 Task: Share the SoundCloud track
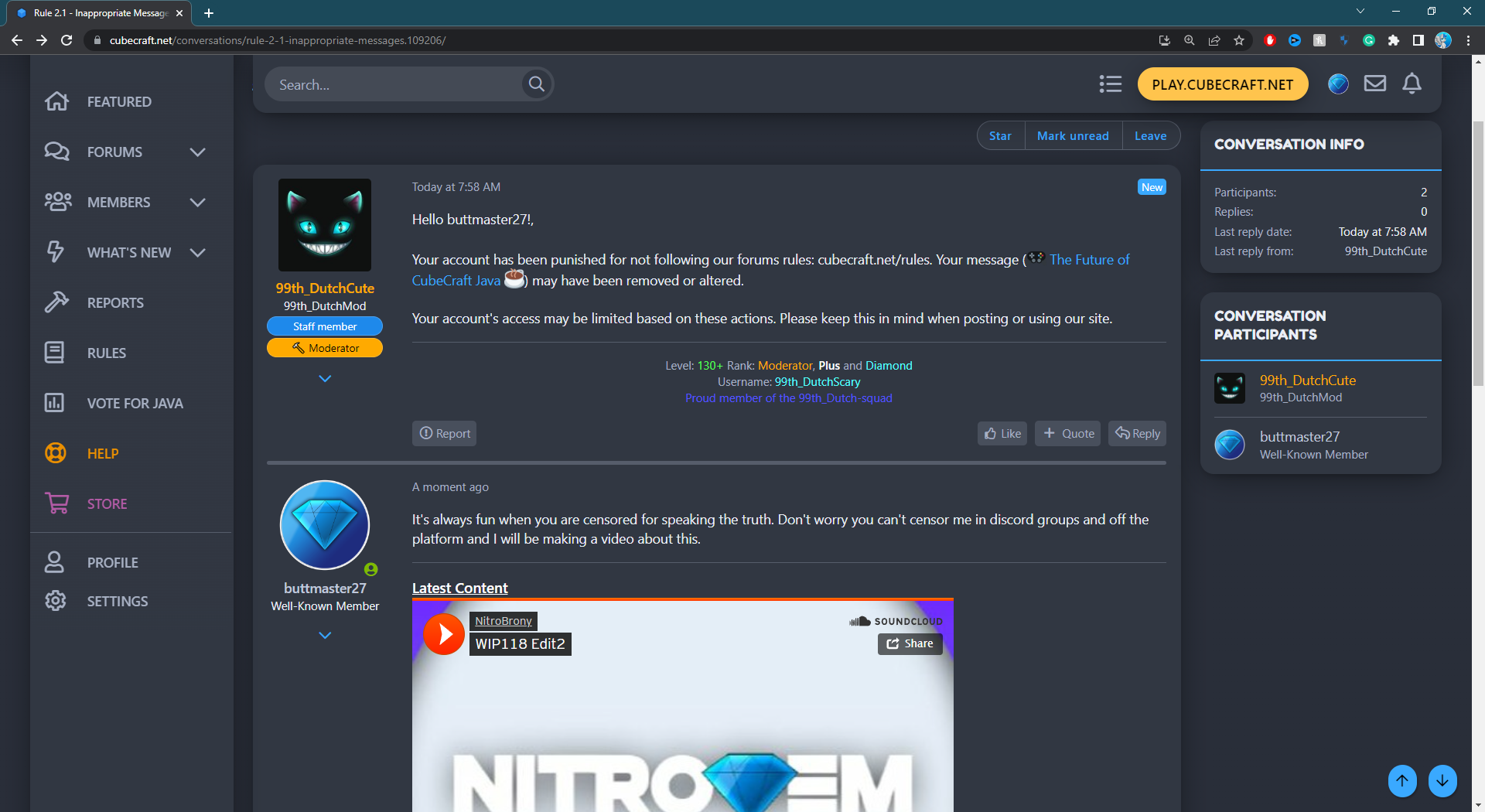pyautogui.click(x=910, y=643)
